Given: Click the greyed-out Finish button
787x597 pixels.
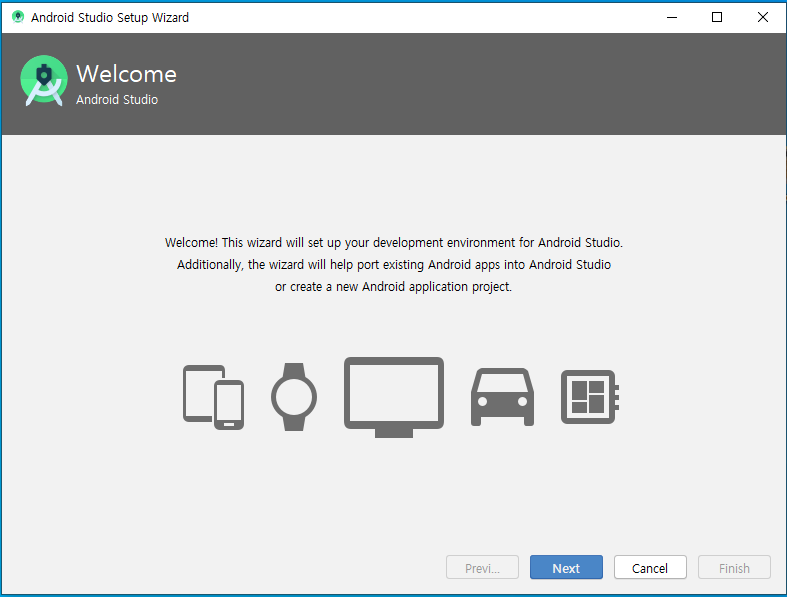Looking at the screenshot, I should click(x=734, y=567).
